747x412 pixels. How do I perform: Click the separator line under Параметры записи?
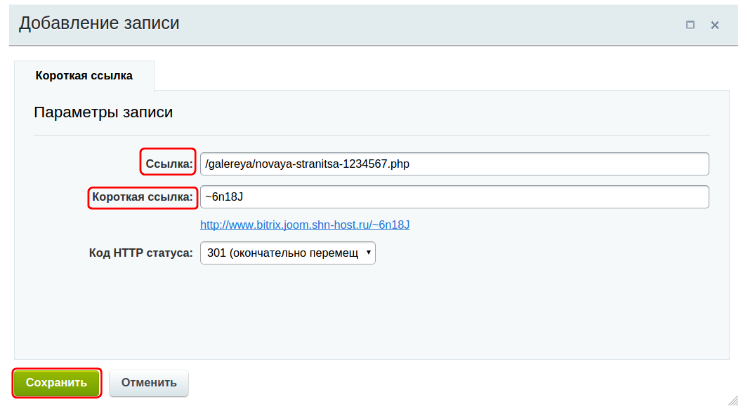point(371,135)
